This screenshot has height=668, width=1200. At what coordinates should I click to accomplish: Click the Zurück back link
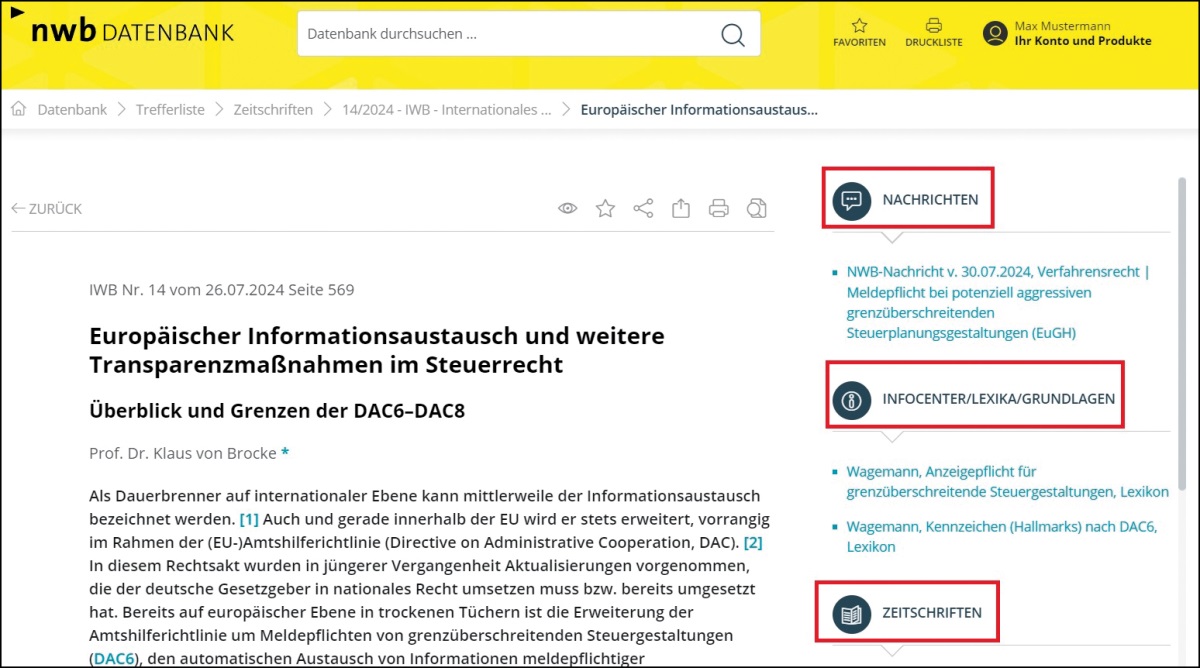click(x=47, y=209)
